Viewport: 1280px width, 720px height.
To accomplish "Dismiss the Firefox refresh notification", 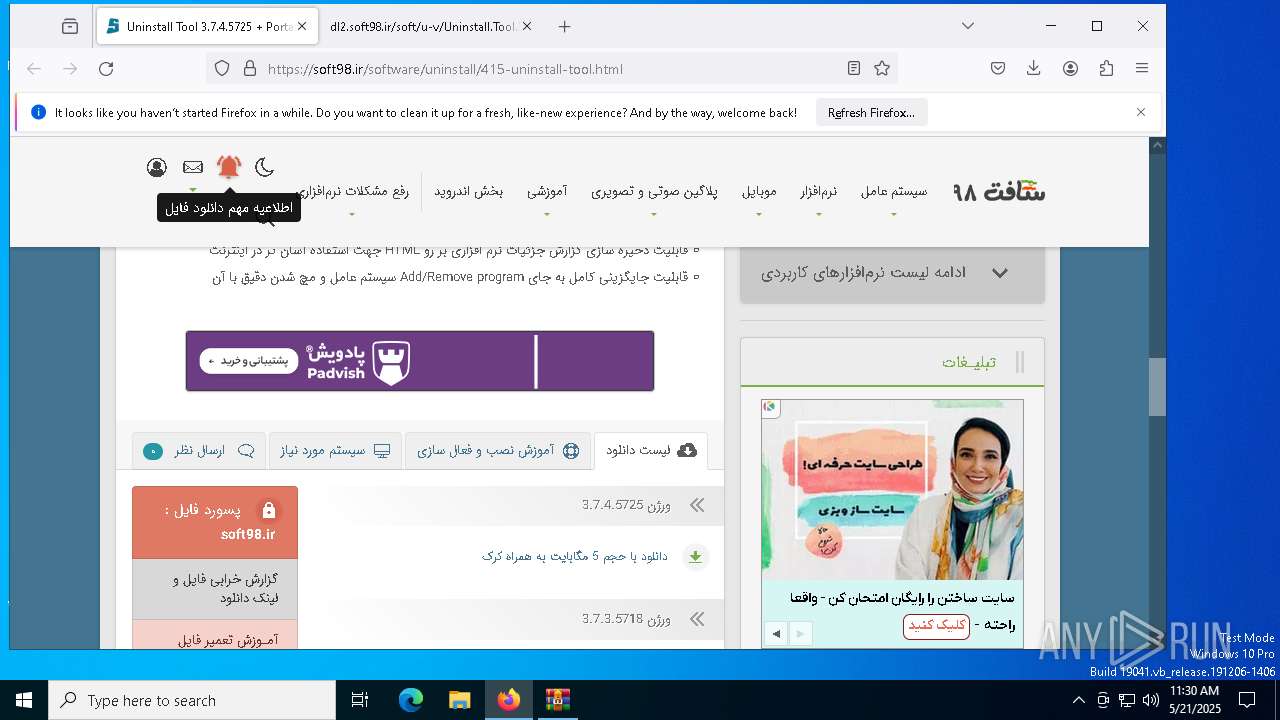I will pyautogui.click(x=1141, y=112).
